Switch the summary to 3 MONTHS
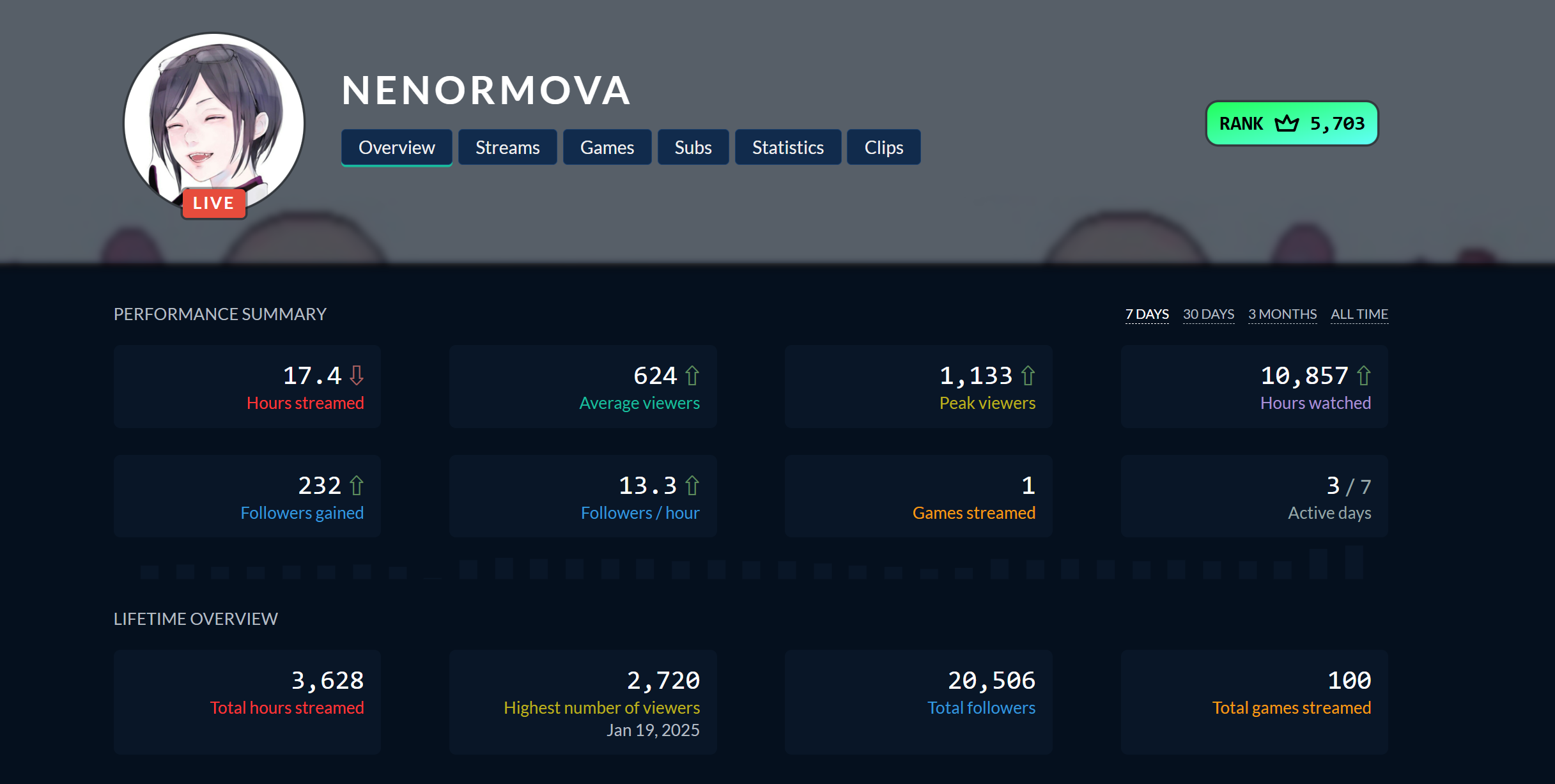The height and width of the screenshot is (784, 1555). point(1282,314)
